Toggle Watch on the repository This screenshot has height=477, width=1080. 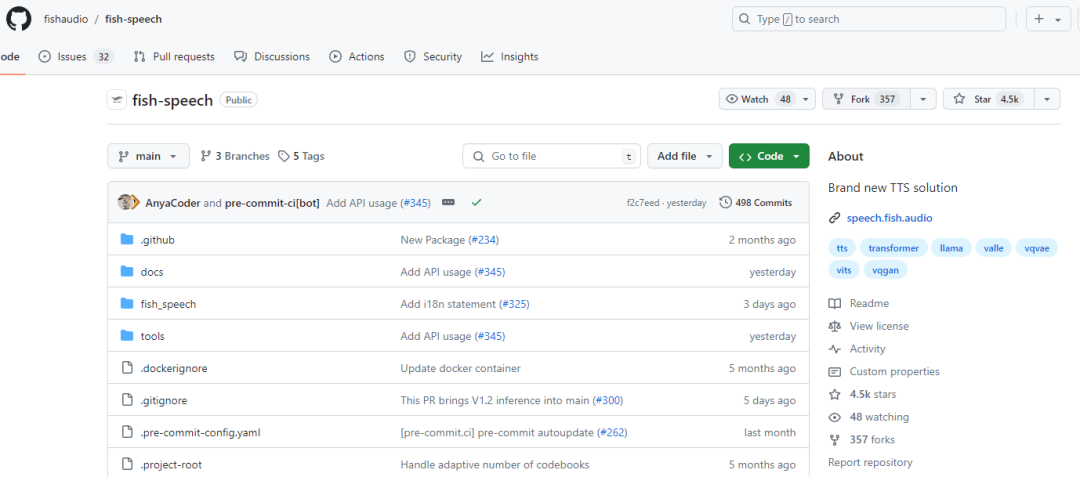tap(758, 99)
